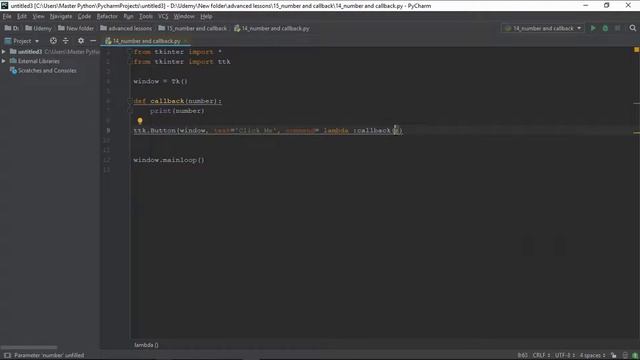
Task: Open the Project view selector dropdown
Action: click(22, 41)
